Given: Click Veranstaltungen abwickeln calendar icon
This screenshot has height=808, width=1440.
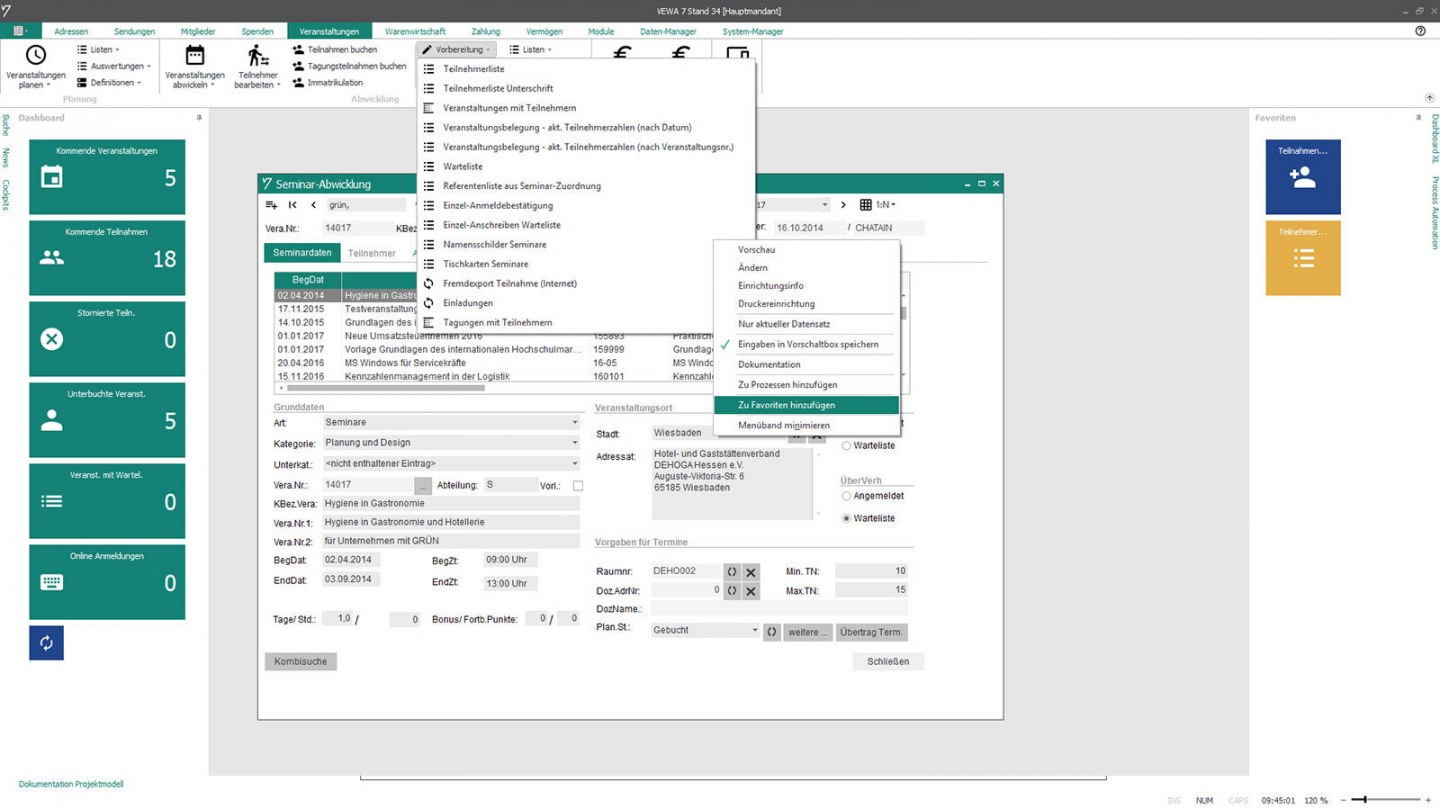Looking at the screenshot, I should coord(195,56).
